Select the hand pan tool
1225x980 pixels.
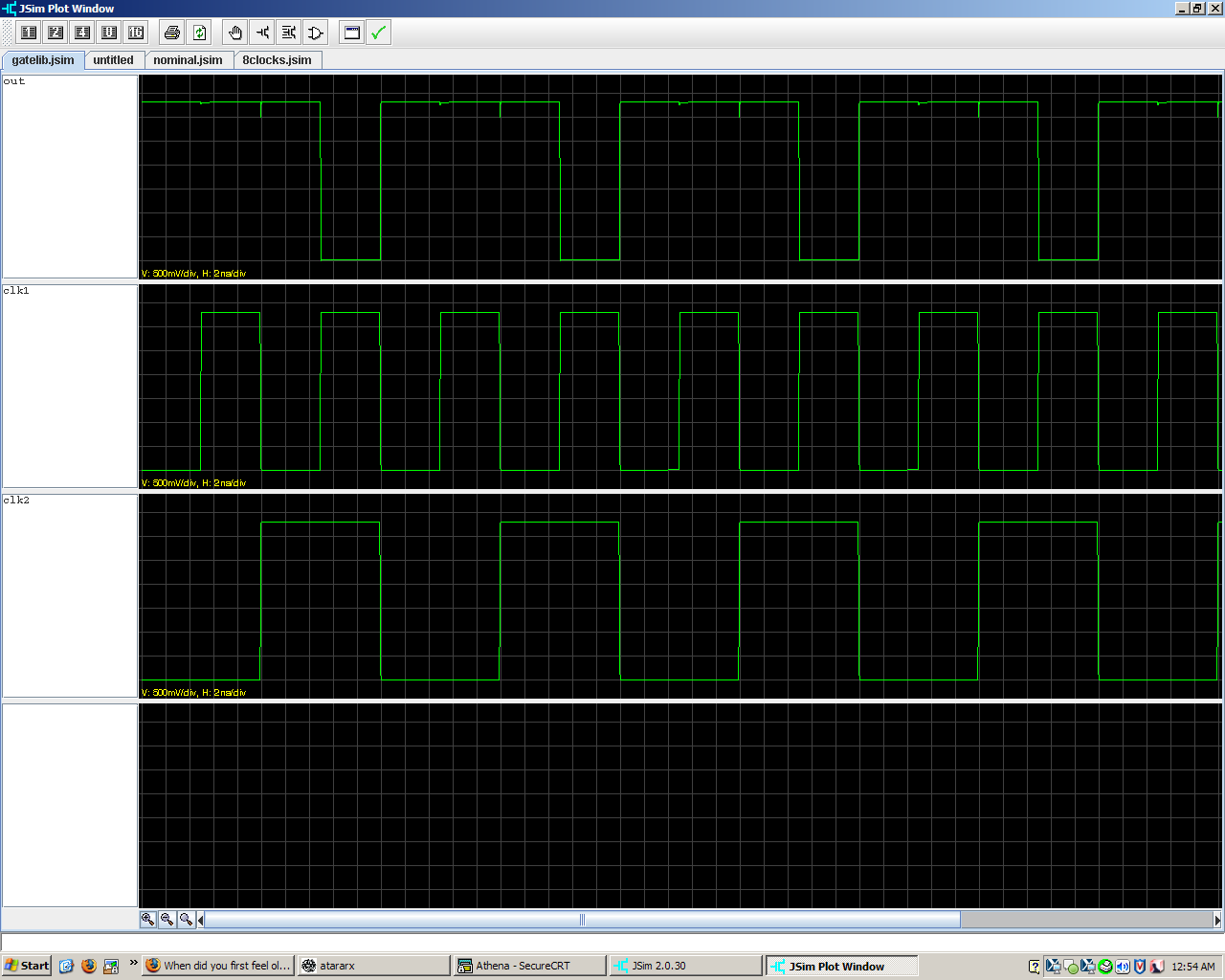tap(235, 33)
